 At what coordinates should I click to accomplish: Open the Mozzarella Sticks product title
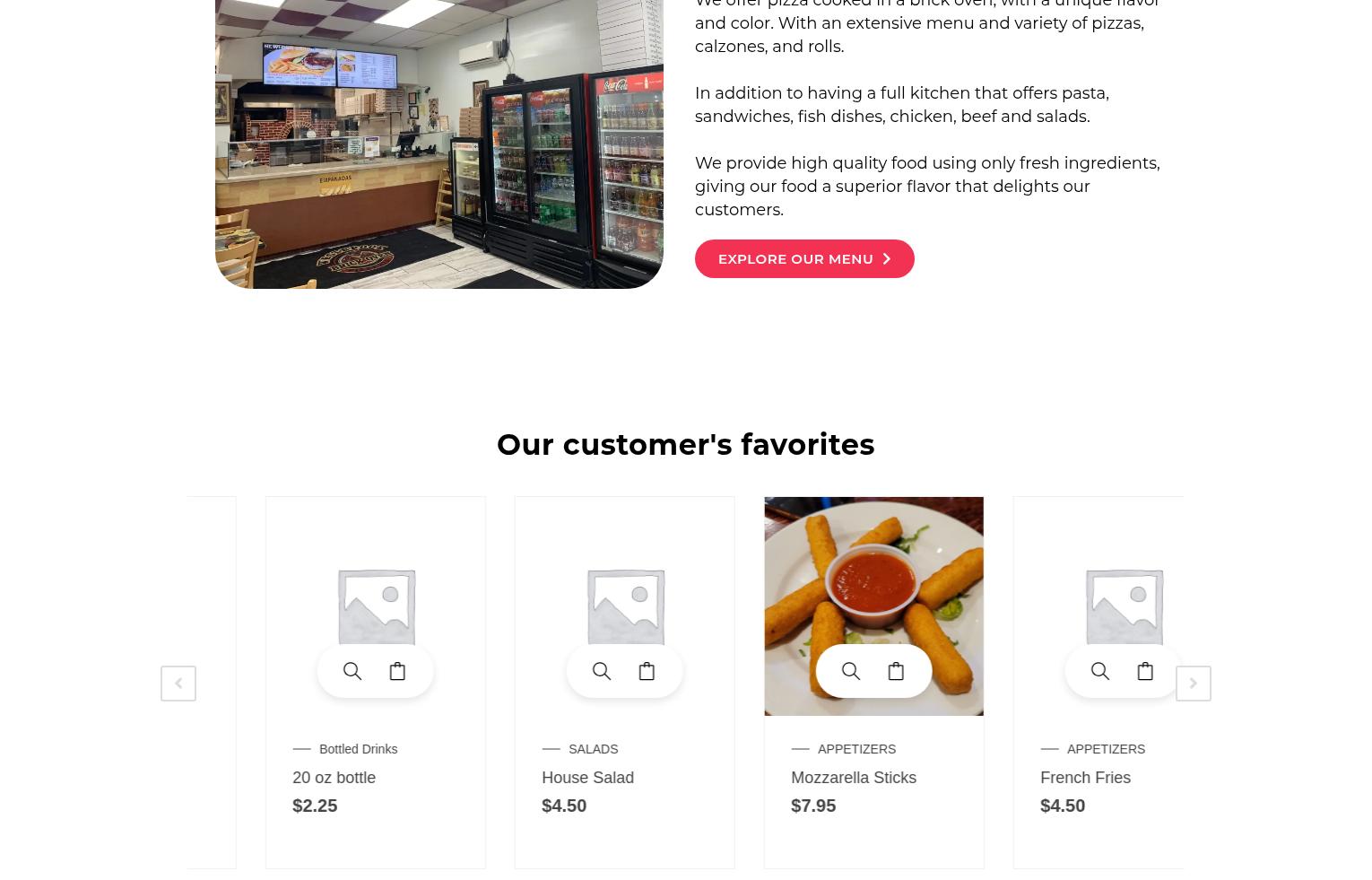point(853,778)
